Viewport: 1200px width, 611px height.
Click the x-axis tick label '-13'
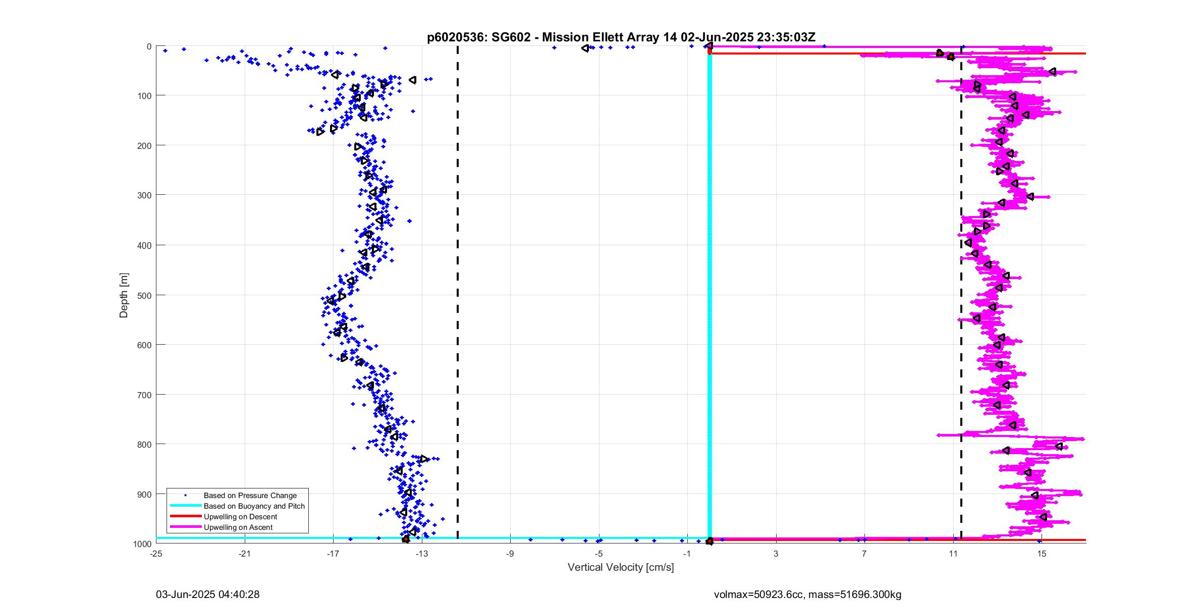(421, 553)
